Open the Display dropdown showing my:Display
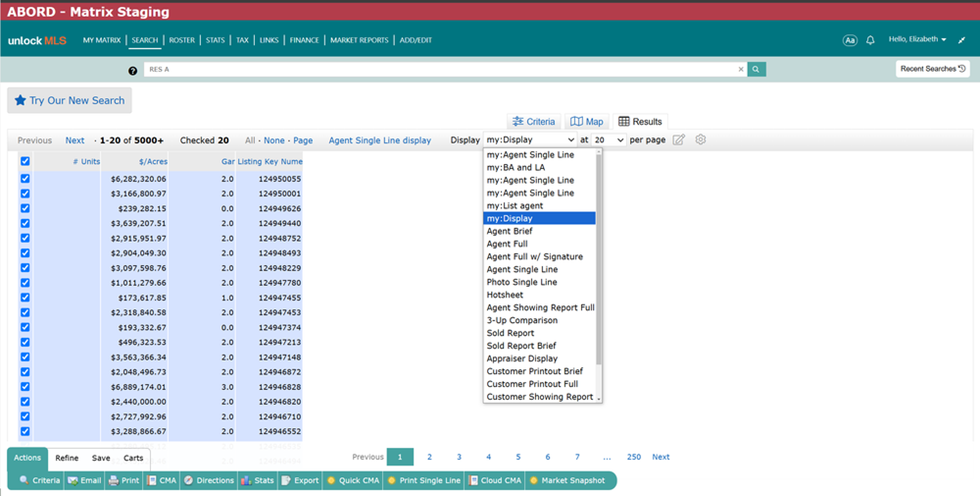 [530, 140]
